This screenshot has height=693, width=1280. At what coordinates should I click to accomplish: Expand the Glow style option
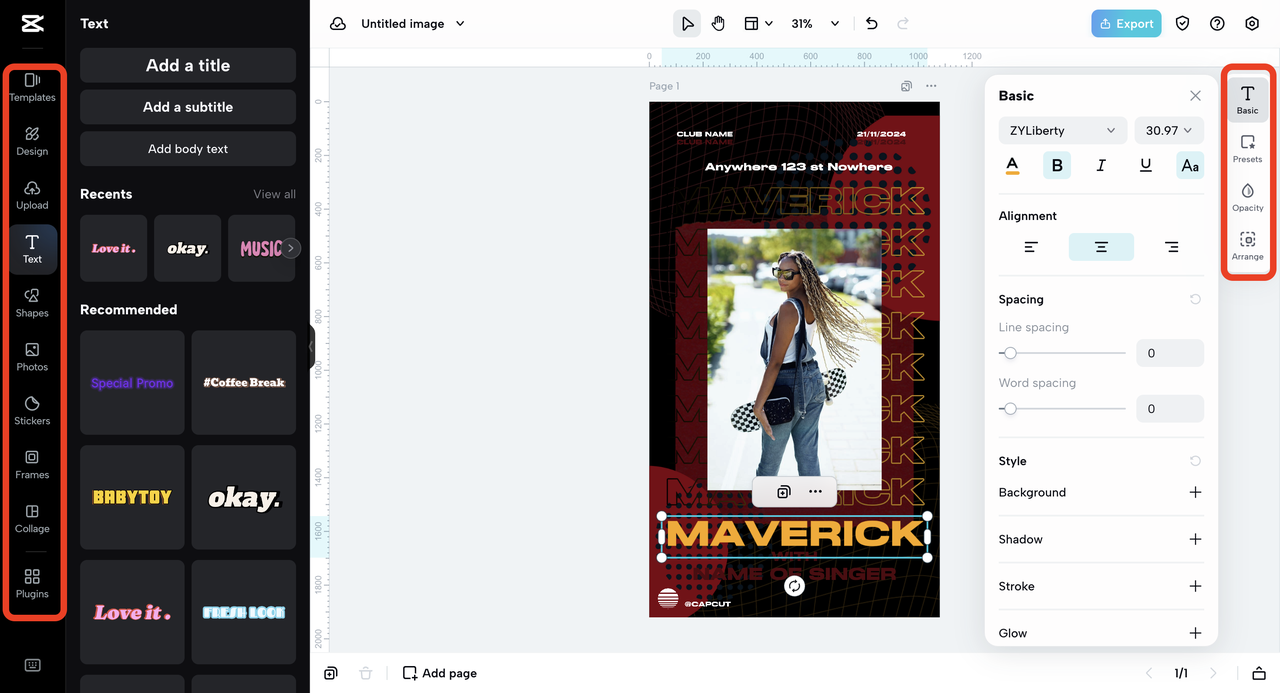pos(1194,633)
